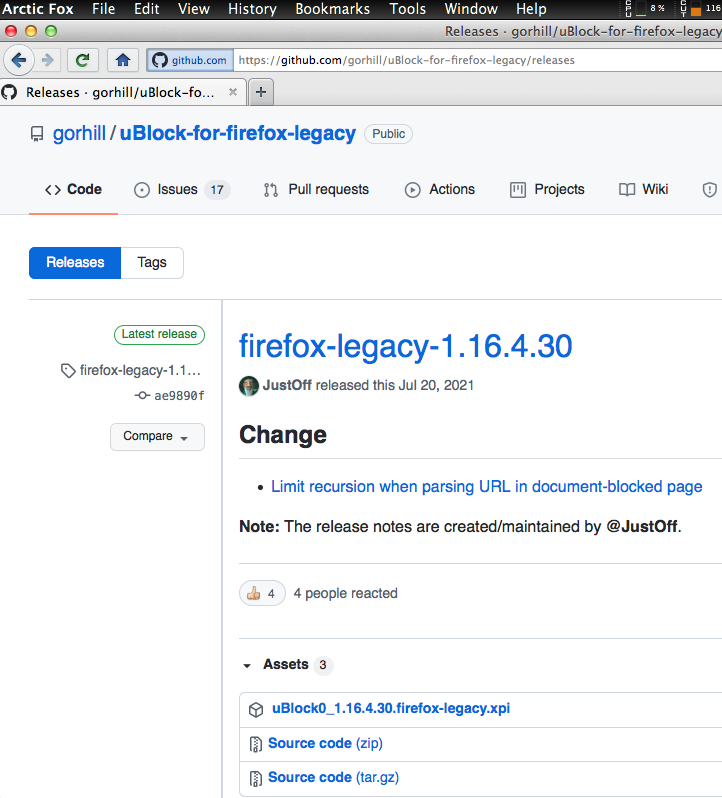Add a thumbs-up reaction with the 👍 4 button
Viewport: 722px width, 798px height.
(x=262, y=593)
